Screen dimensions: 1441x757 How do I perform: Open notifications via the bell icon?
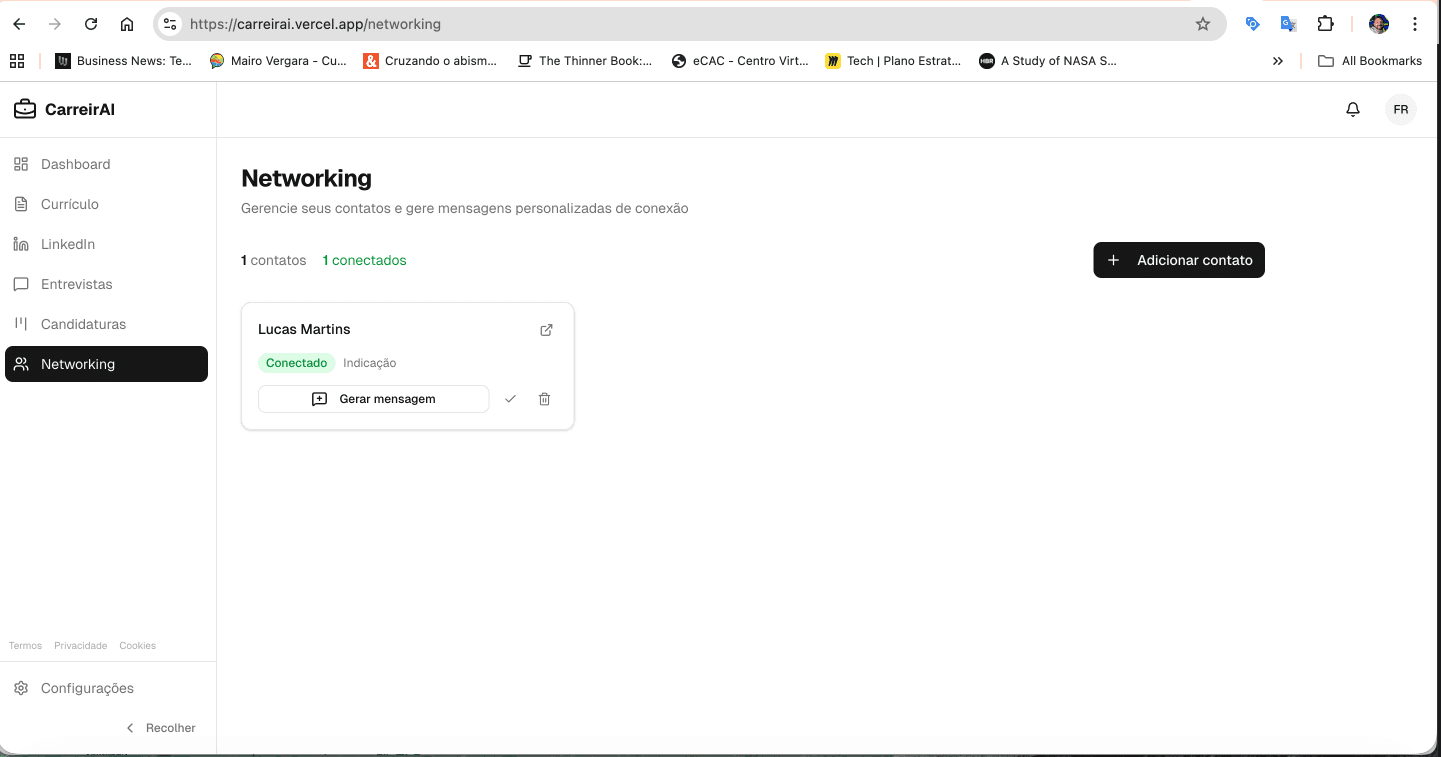[1353, 109]
